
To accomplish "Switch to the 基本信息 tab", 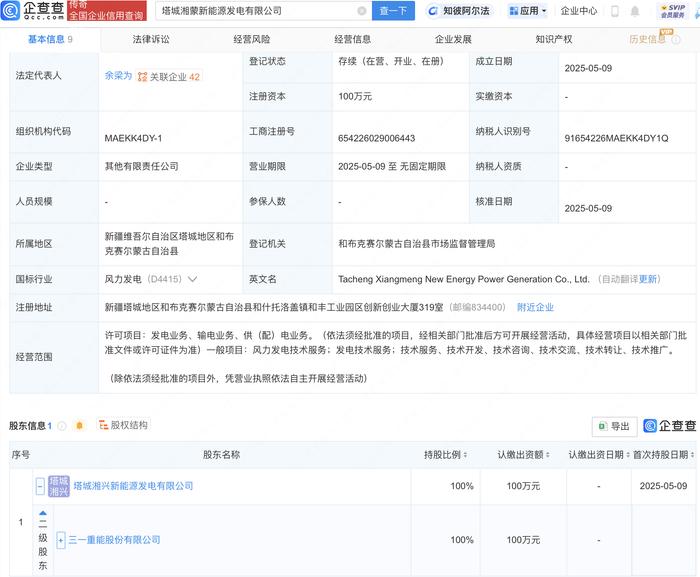I will (50, 39).
